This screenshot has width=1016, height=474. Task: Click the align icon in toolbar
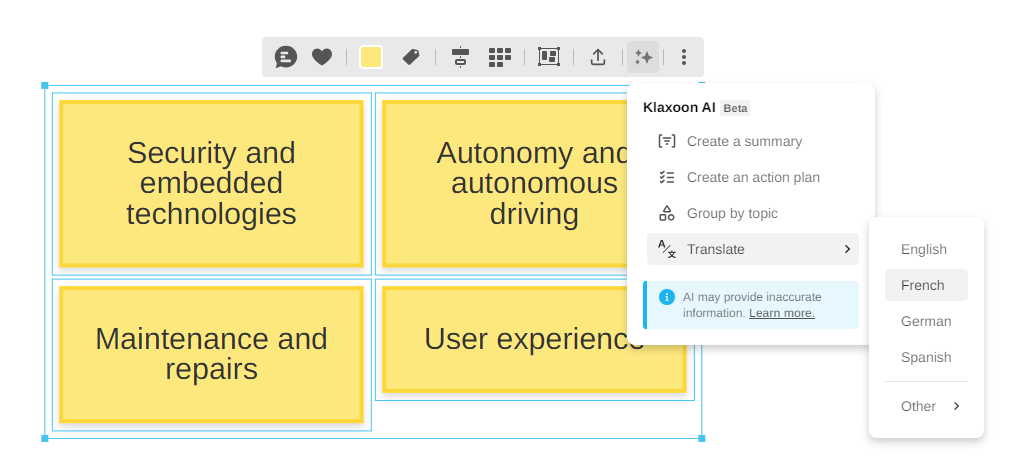coord(460,57)
